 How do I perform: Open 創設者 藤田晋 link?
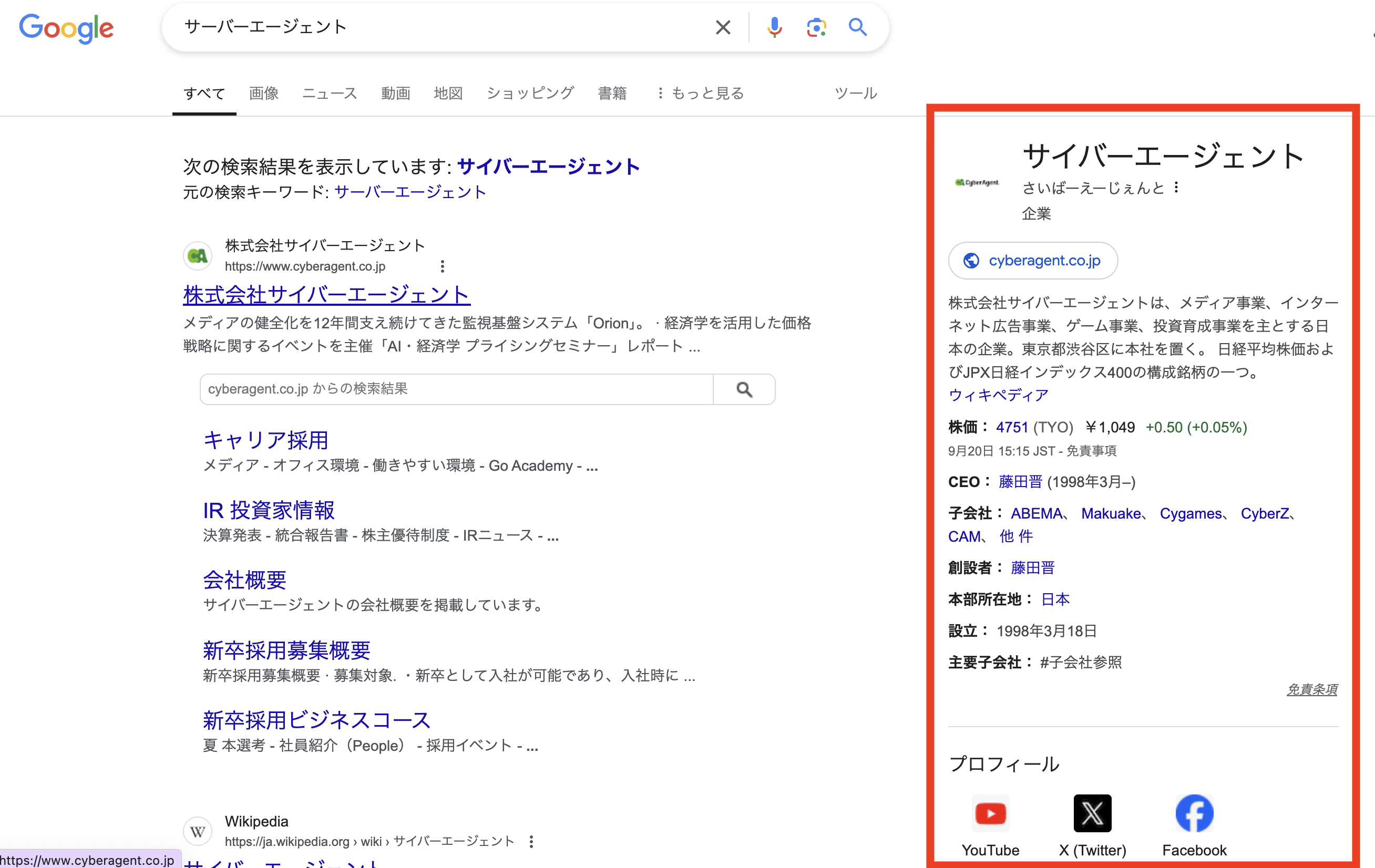1033,568
